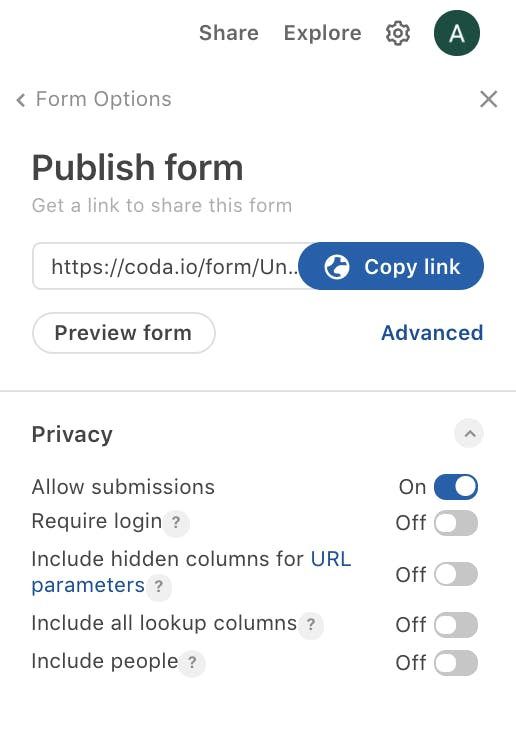
Task: Toggle Include hidden columns for URL parameters
Action: pos(456,574)
